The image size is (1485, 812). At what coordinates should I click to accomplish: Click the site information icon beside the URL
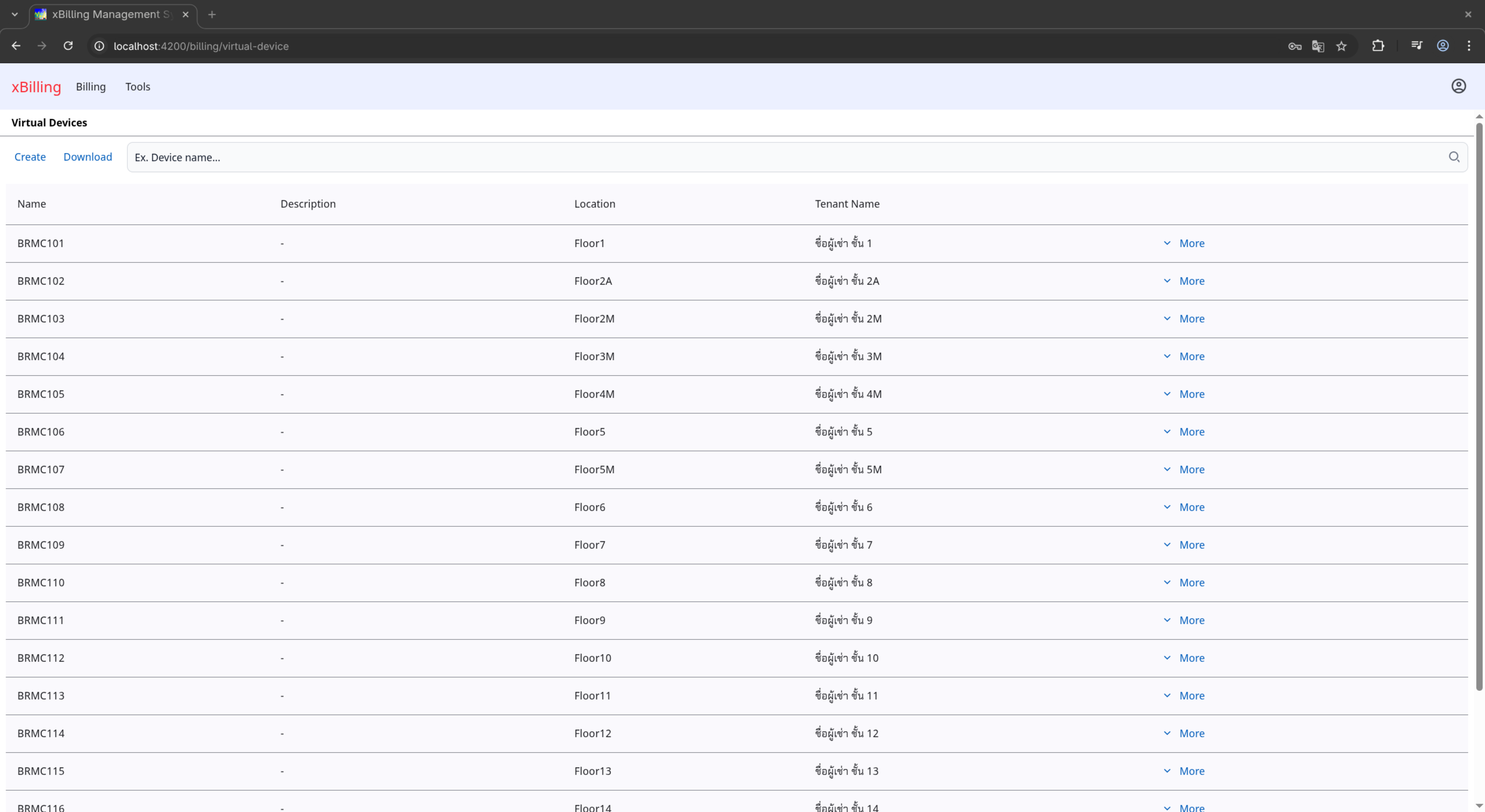coord(99,46)
